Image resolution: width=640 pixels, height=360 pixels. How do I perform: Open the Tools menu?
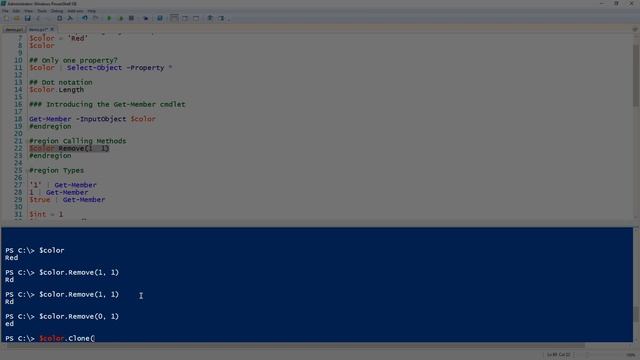tap(42, 11)
